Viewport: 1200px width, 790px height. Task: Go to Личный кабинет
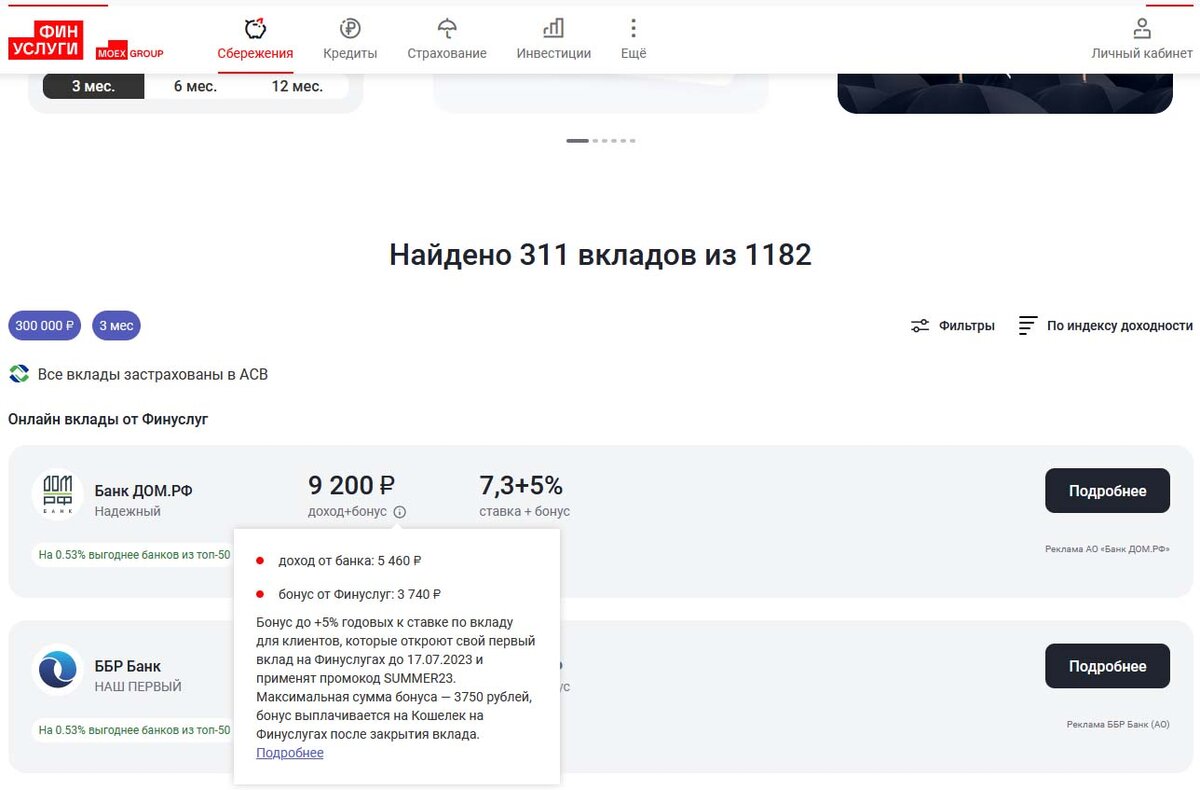[1142, 40]
